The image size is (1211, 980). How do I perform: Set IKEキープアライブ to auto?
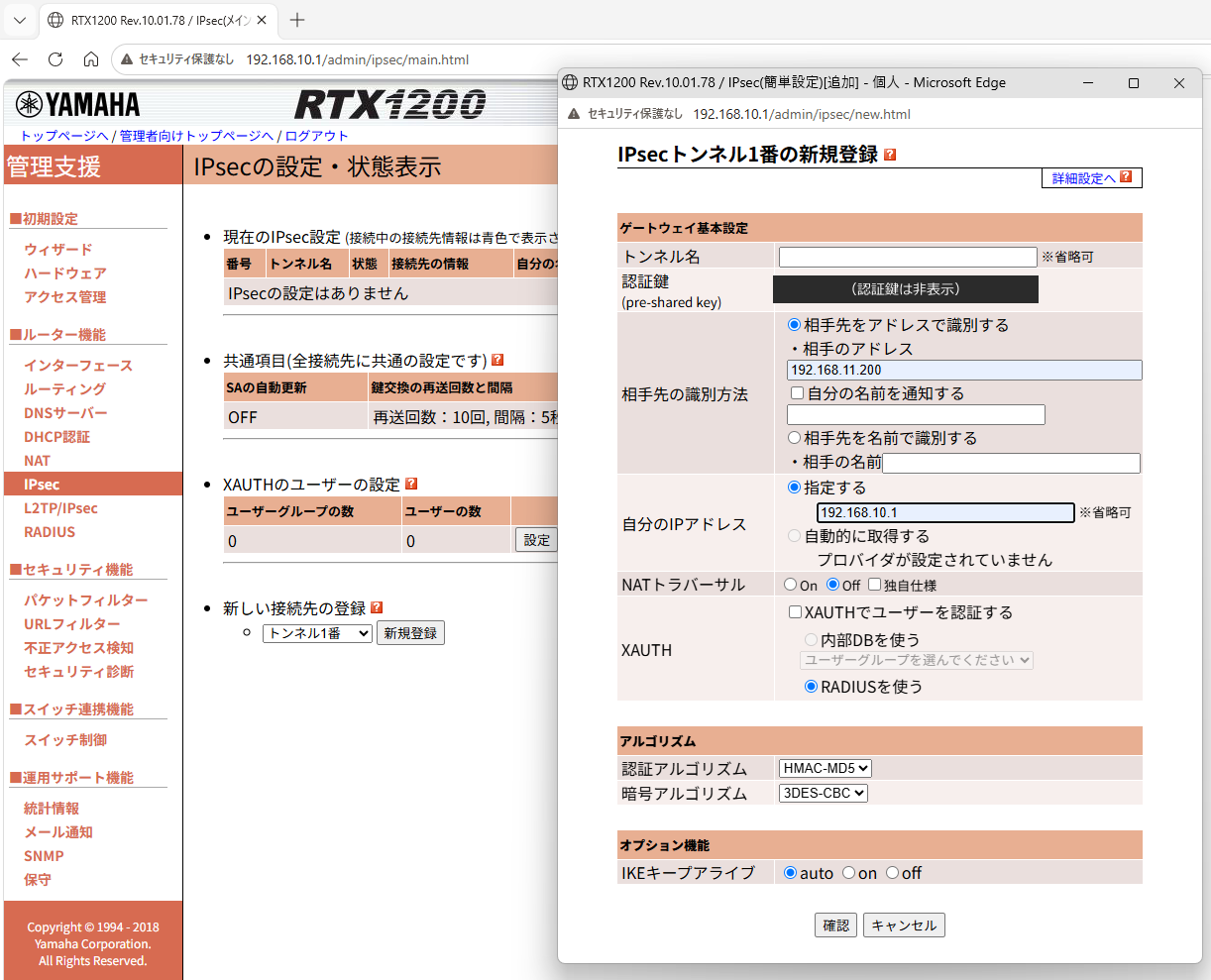(x=790, y=873)
